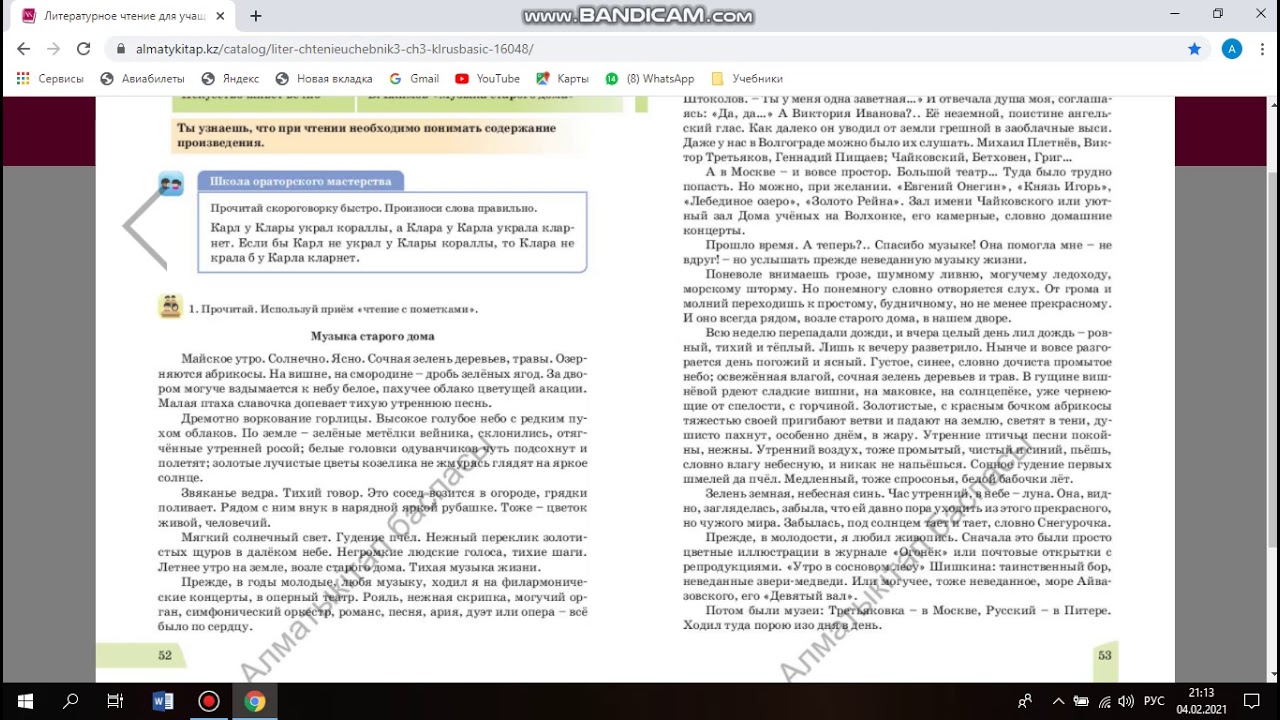Reload the page with the refresh icon
Image resolution: width=1280 pixels, height=720 pixels.
(x=84, y=49)
